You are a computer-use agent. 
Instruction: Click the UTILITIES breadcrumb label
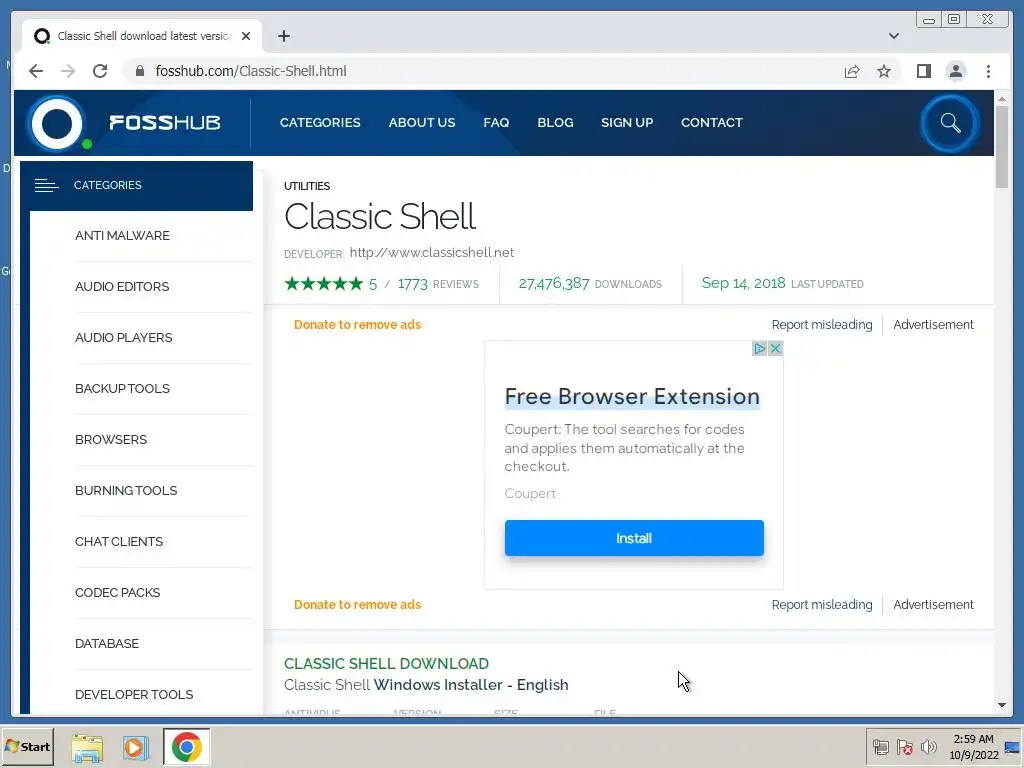pyautogui.click(x=307, y=186)
